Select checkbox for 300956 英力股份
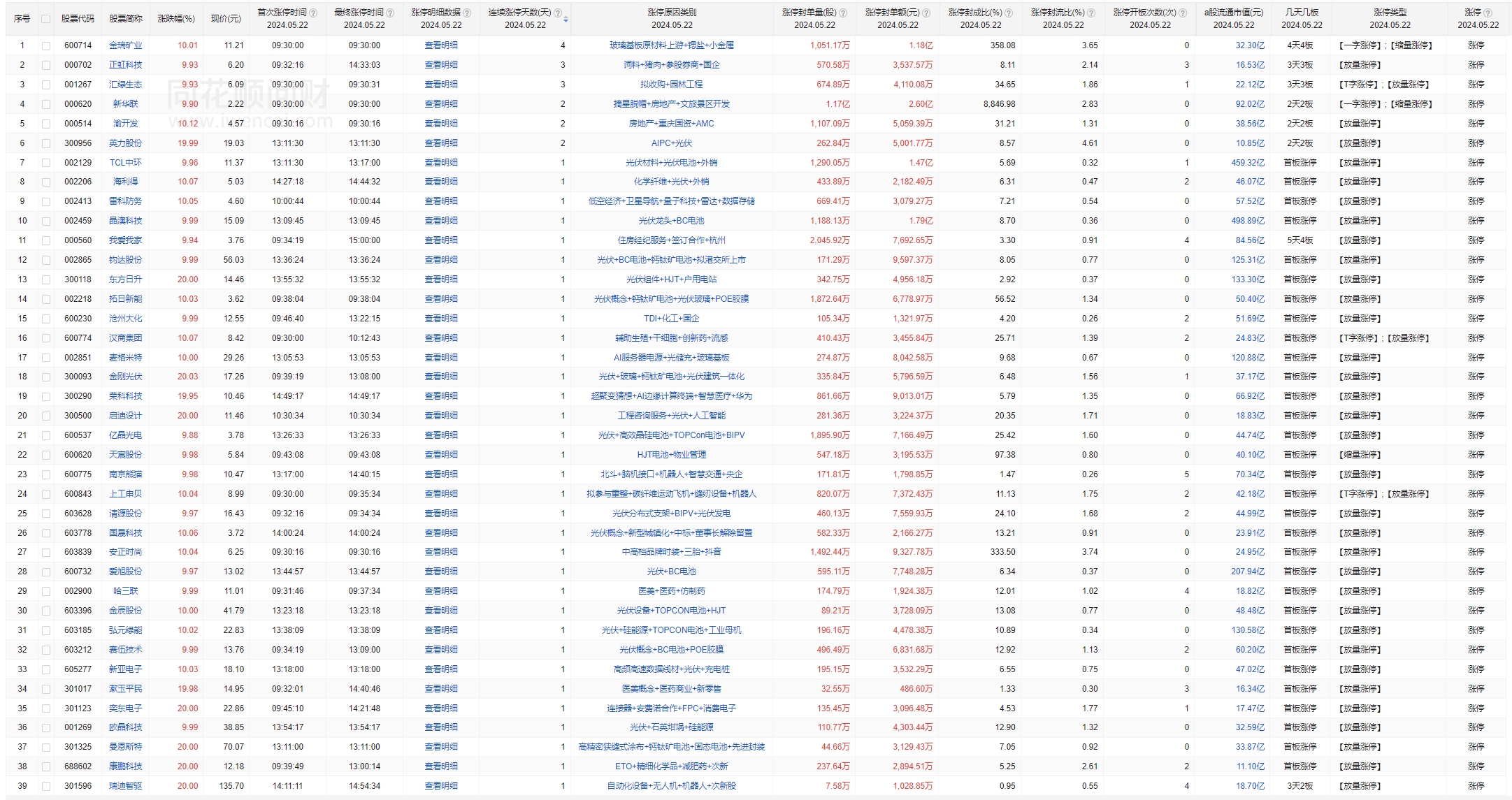 pyautogui.click(x=46, y=143)
